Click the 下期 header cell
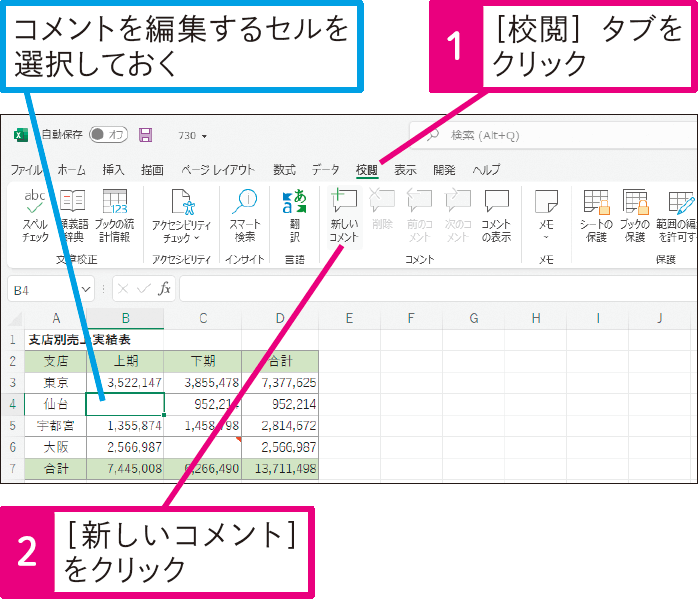This screenshot has width=698, height=599. (x=203, y=361)
